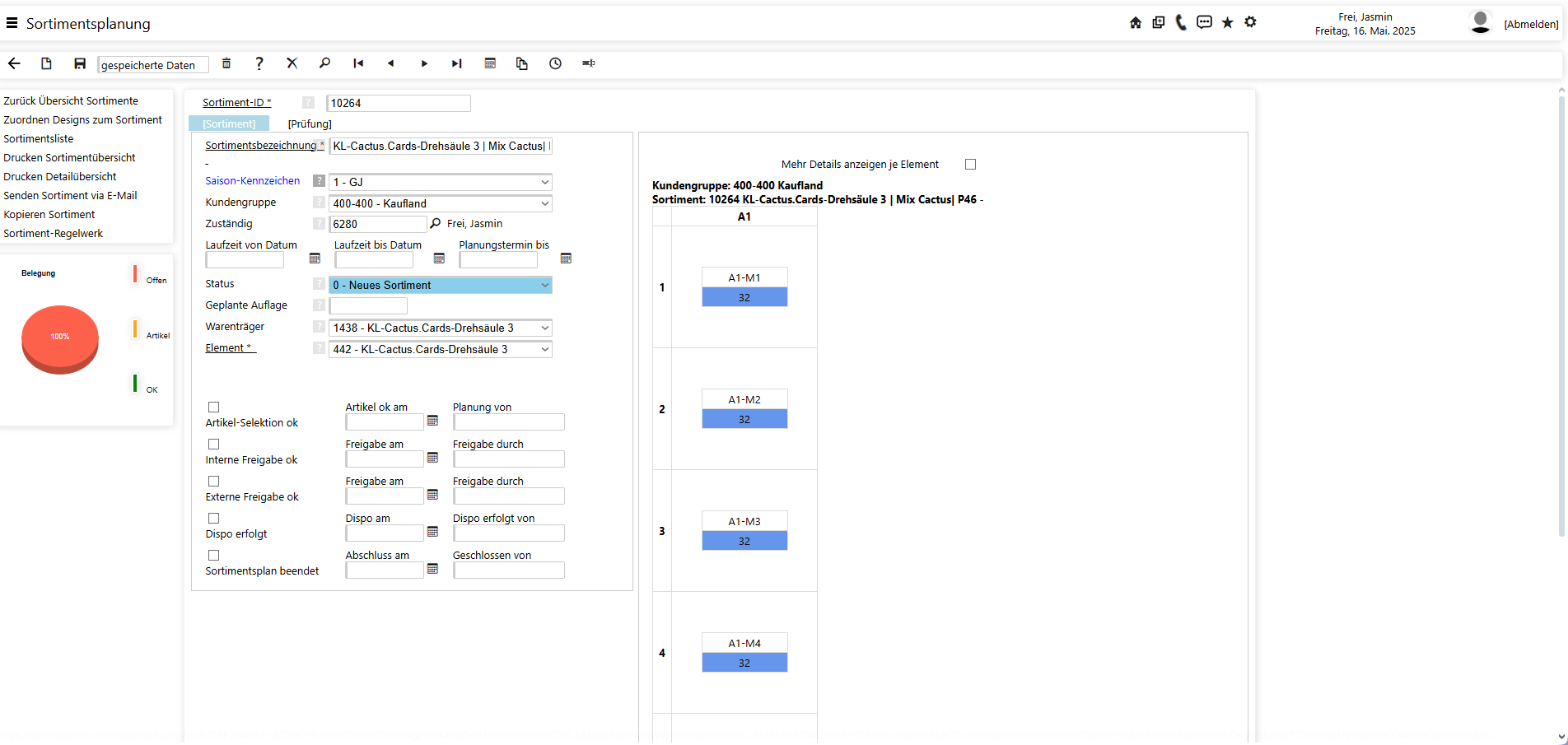The height and width of the screenshot is (745, 1568).
Task: Enable 'Mehr Details anzeigen je Element' checkbox
Action: pyautogui.click(x=970, y=165)
